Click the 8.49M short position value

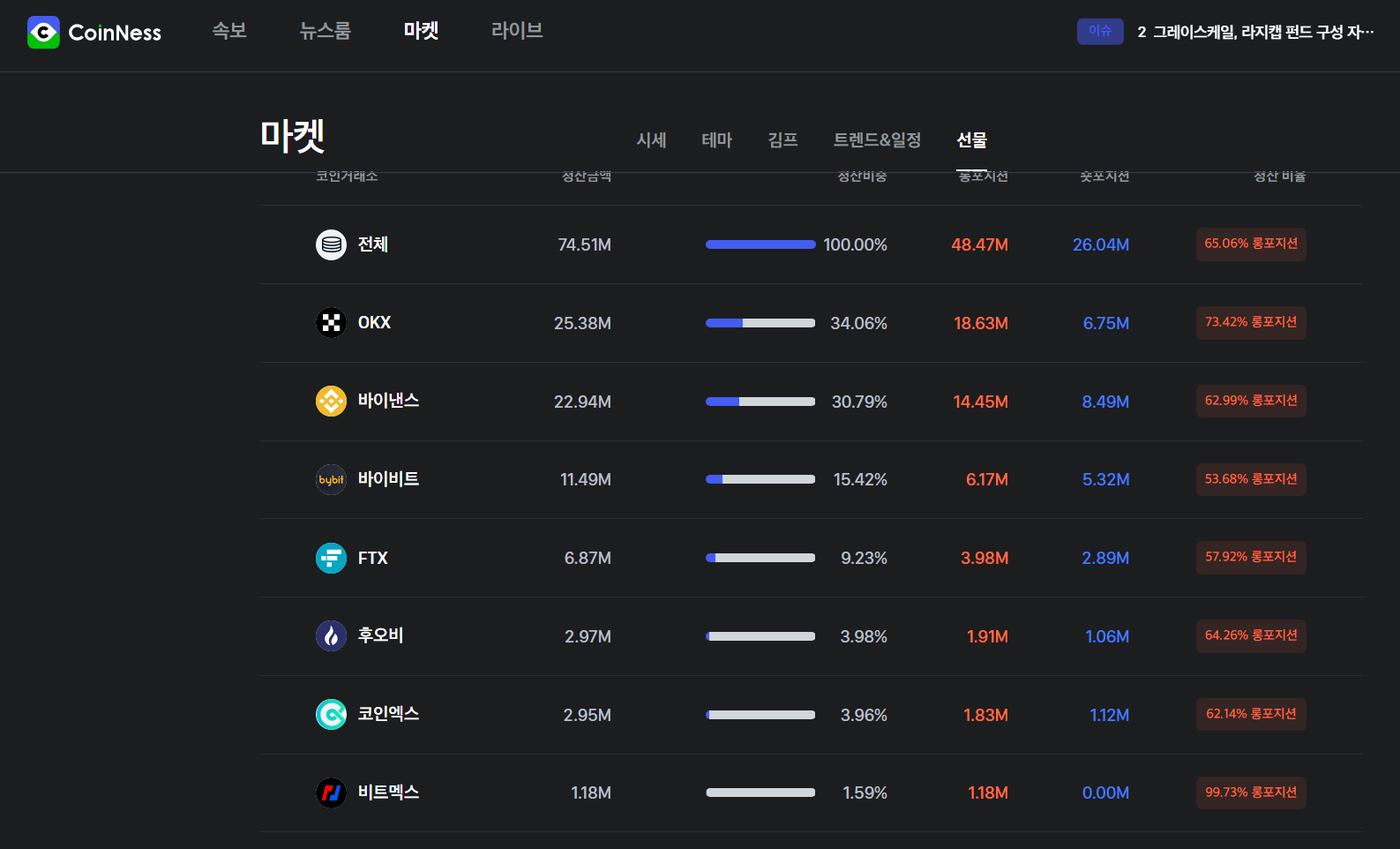point(1105,402)
